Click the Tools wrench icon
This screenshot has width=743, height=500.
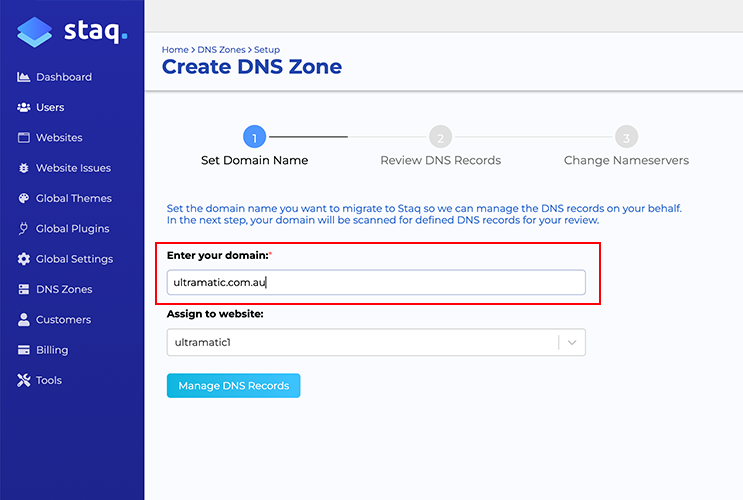(24, 380)
